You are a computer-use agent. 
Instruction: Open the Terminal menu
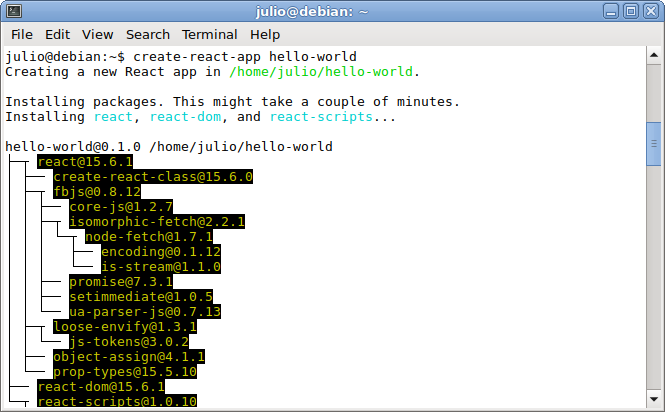(x=210, y=34)
